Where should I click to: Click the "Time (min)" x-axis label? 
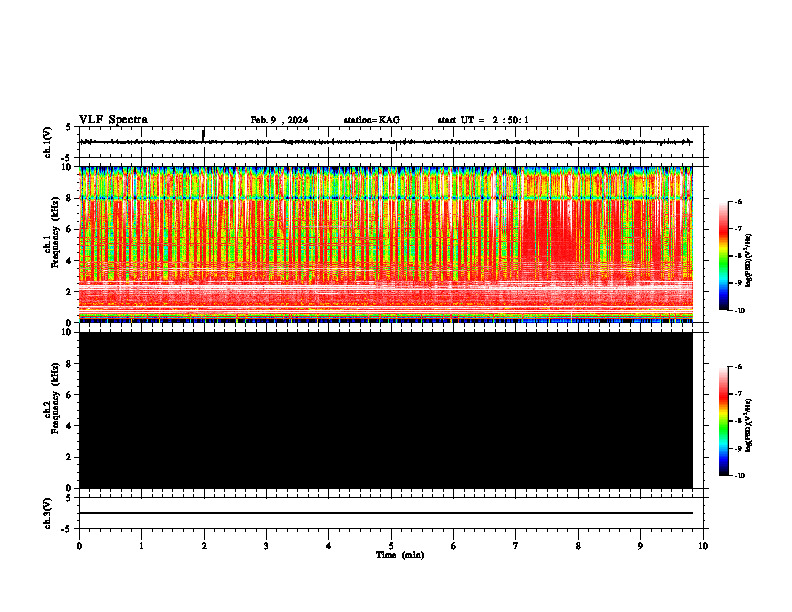(400, 555)
